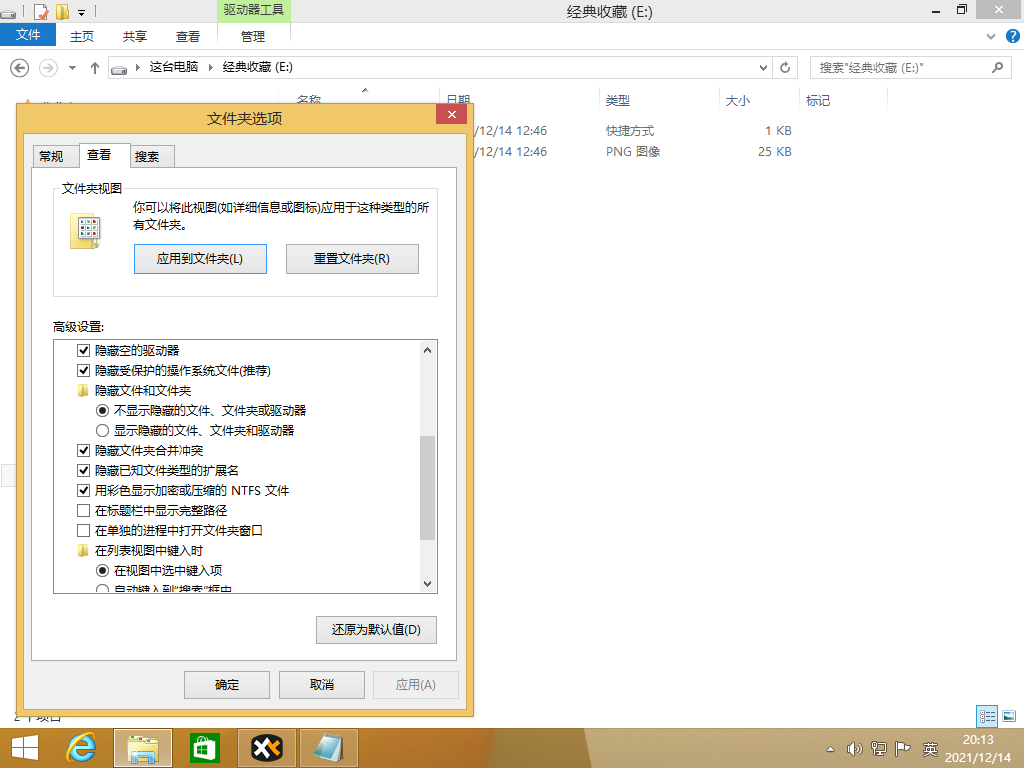Switch to large icons view

pos(1010,716)
